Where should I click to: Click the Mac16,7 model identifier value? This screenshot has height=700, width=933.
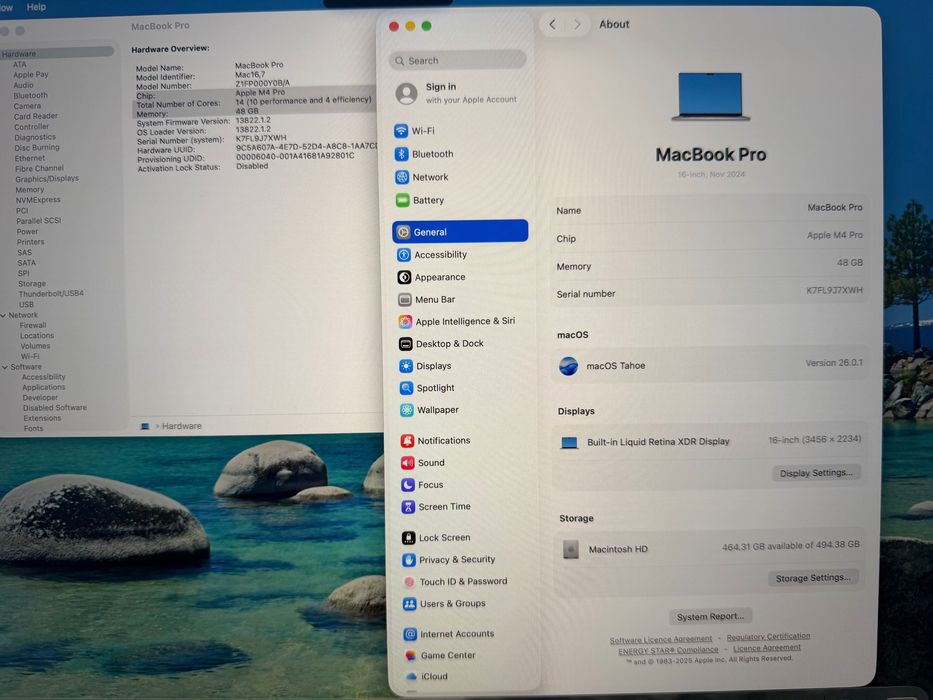(250, 74)
